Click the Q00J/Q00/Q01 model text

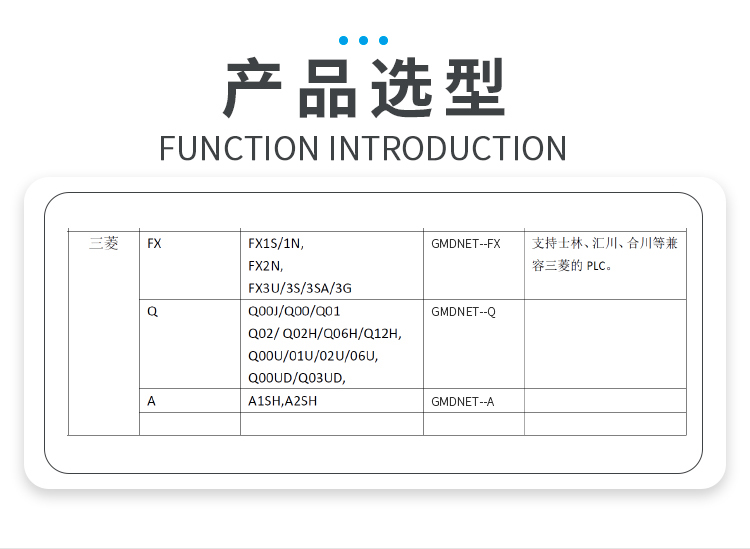pos(294,311)
